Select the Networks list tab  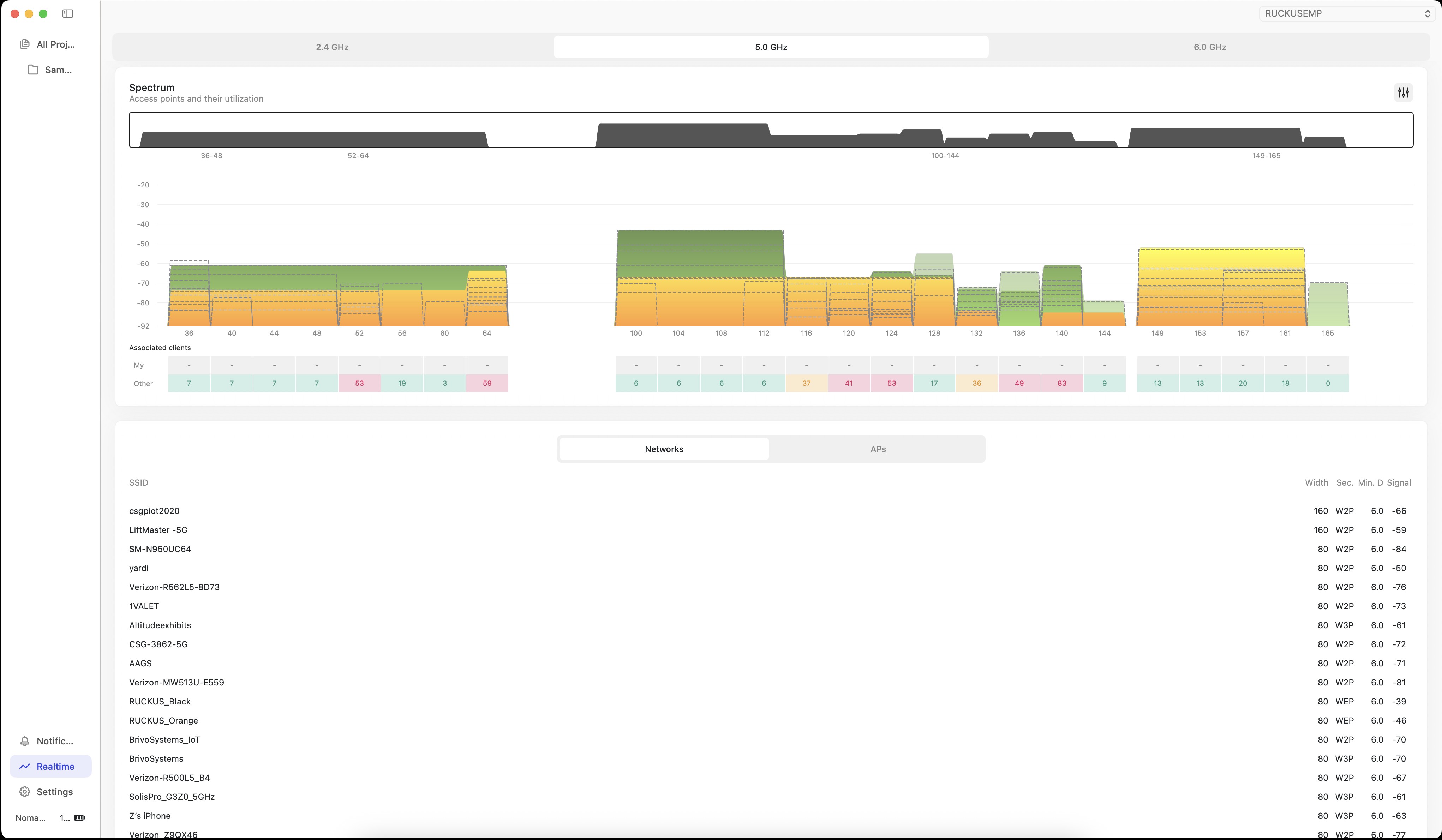[664, 449]
